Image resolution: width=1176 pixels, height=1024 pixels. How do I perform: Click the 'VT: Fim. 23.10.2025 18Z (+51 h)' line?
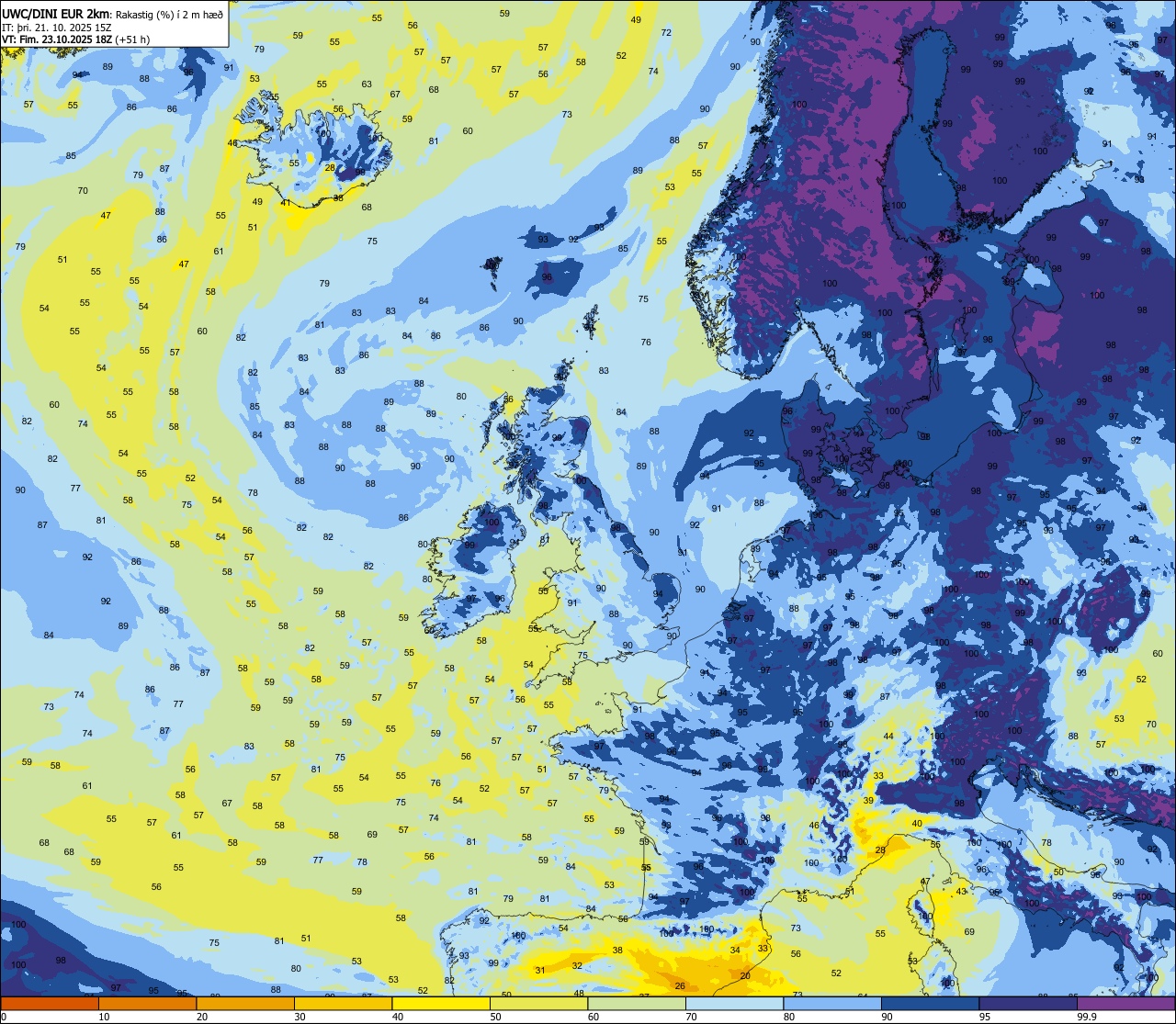[x=76, y=39]
